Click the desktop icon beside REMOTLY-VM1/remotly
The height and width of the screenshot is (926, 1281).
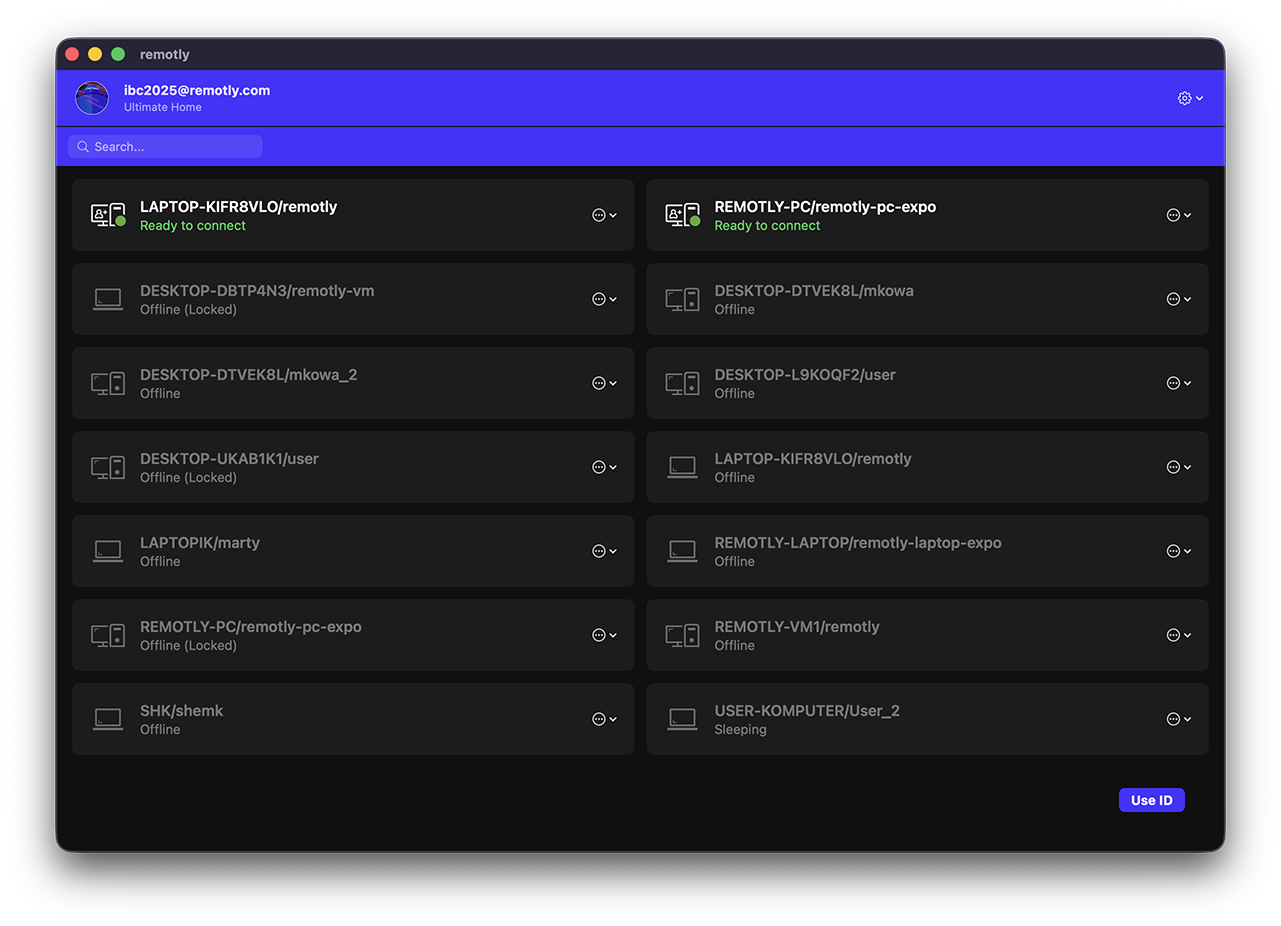683,635
